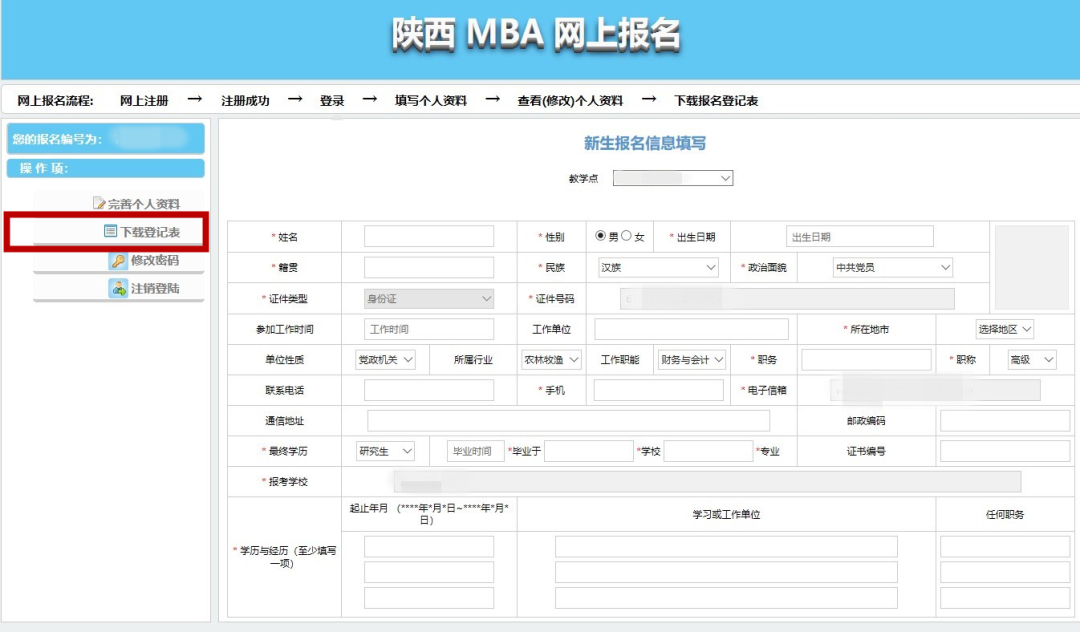Expand the 民族 dropdown showing 汉族
Viewport: 1080px width, 632px height.
pos(658,267)
